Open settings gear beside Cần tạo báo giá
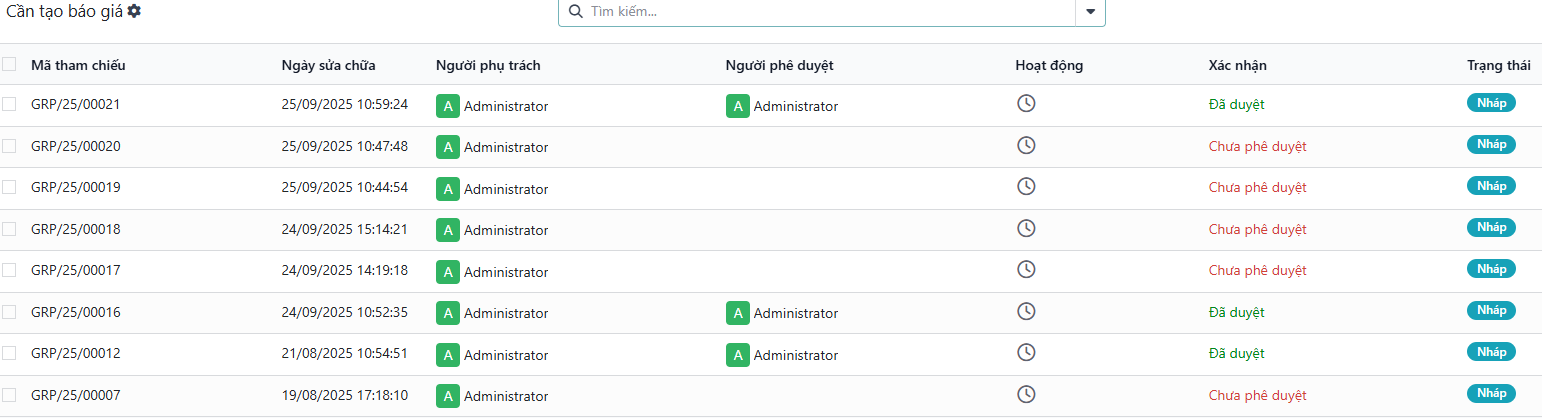The width and height of the screenshot is (1542, 418). pyautogui.click(x=135, y=11)
